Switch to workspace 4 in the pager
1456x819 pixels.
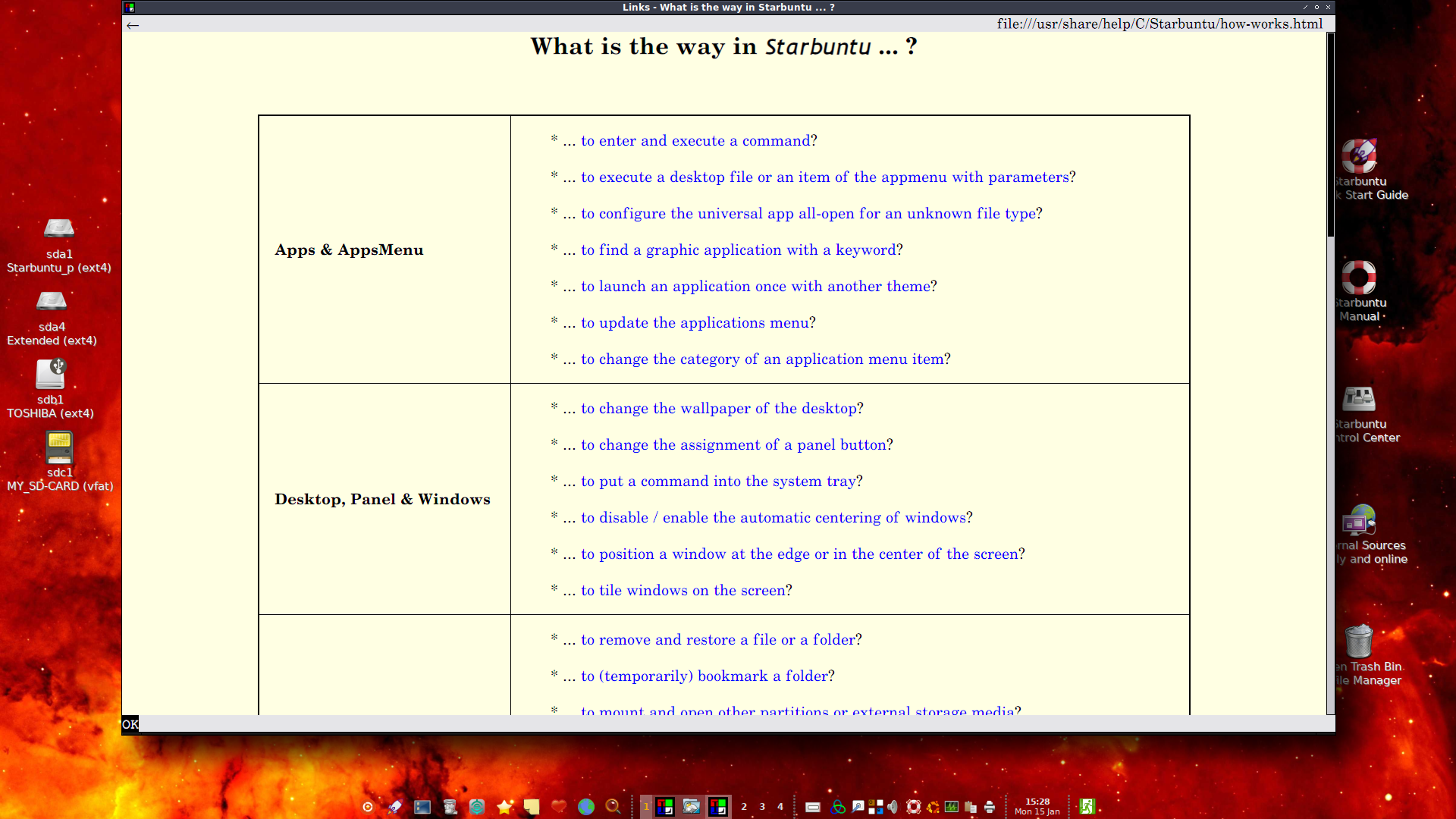pyautogui.click(x=780, y=807)
